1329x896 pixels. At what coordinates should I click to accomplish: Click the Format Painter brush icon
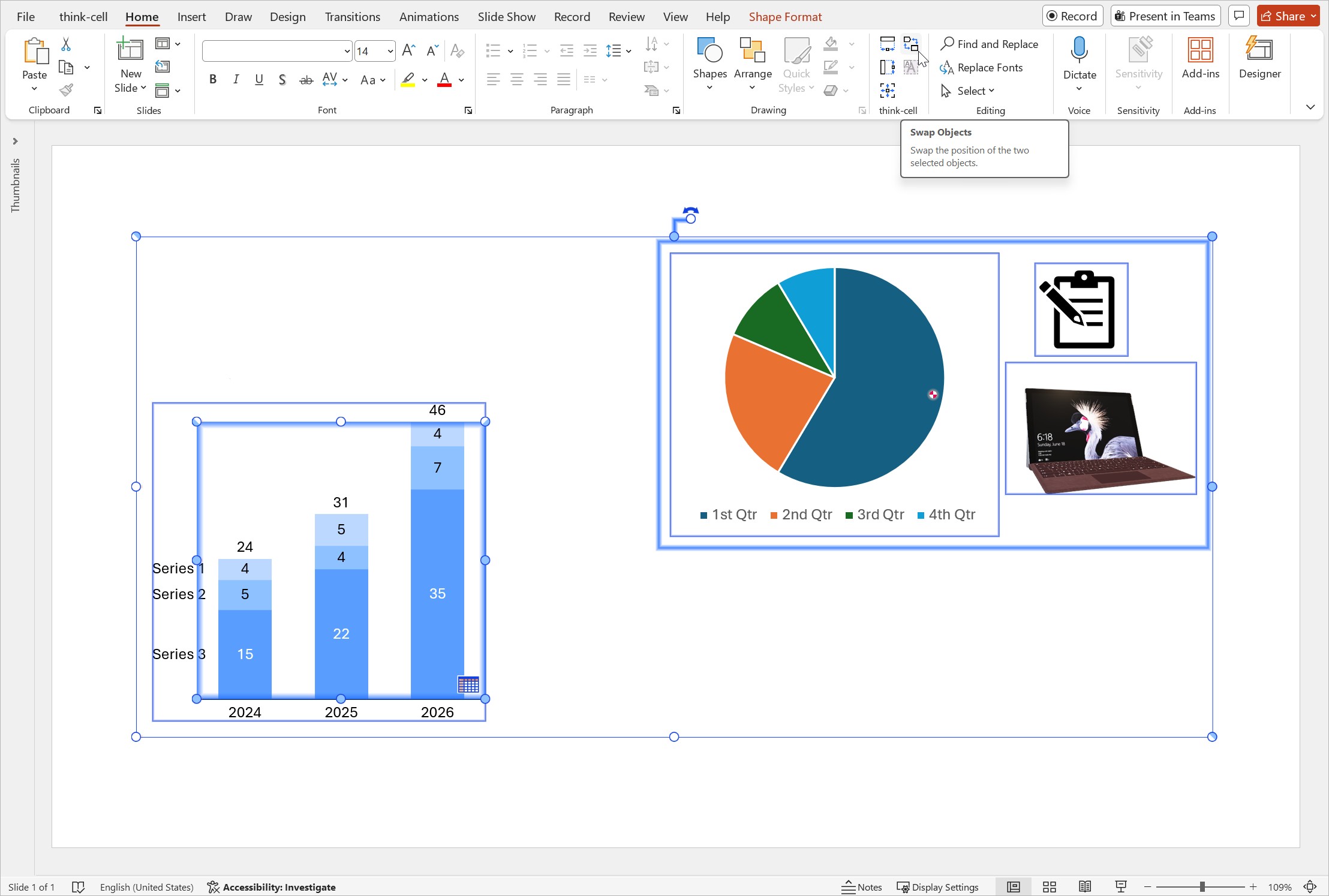(66, 91)
